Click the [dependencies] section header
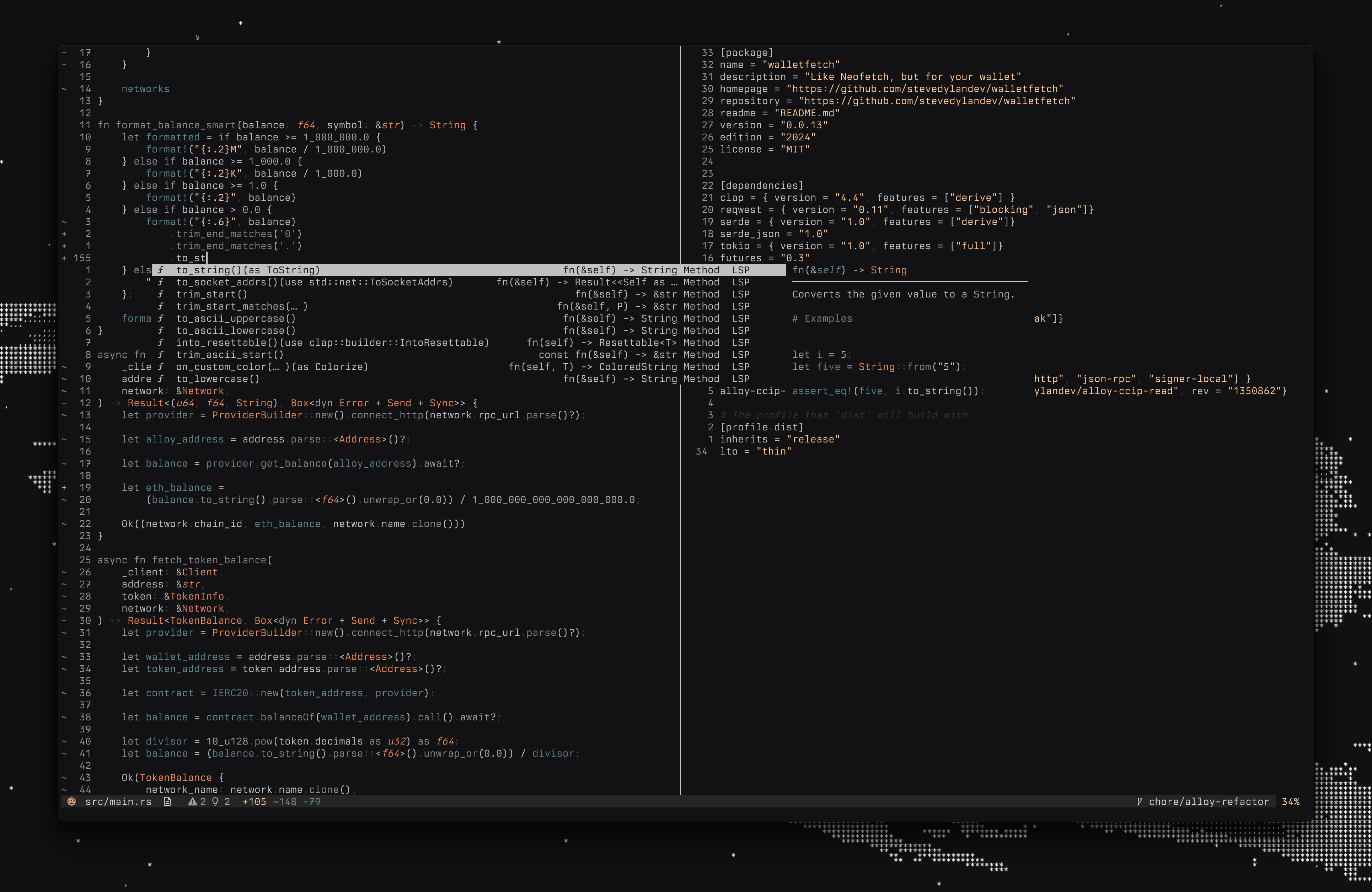The width and height of the screenshot is (1372, 892). [x=761, y=185]
